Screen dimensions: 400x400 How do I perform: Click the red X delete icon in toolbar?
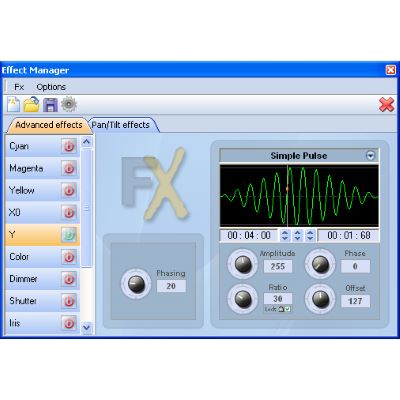coord(387,105)
